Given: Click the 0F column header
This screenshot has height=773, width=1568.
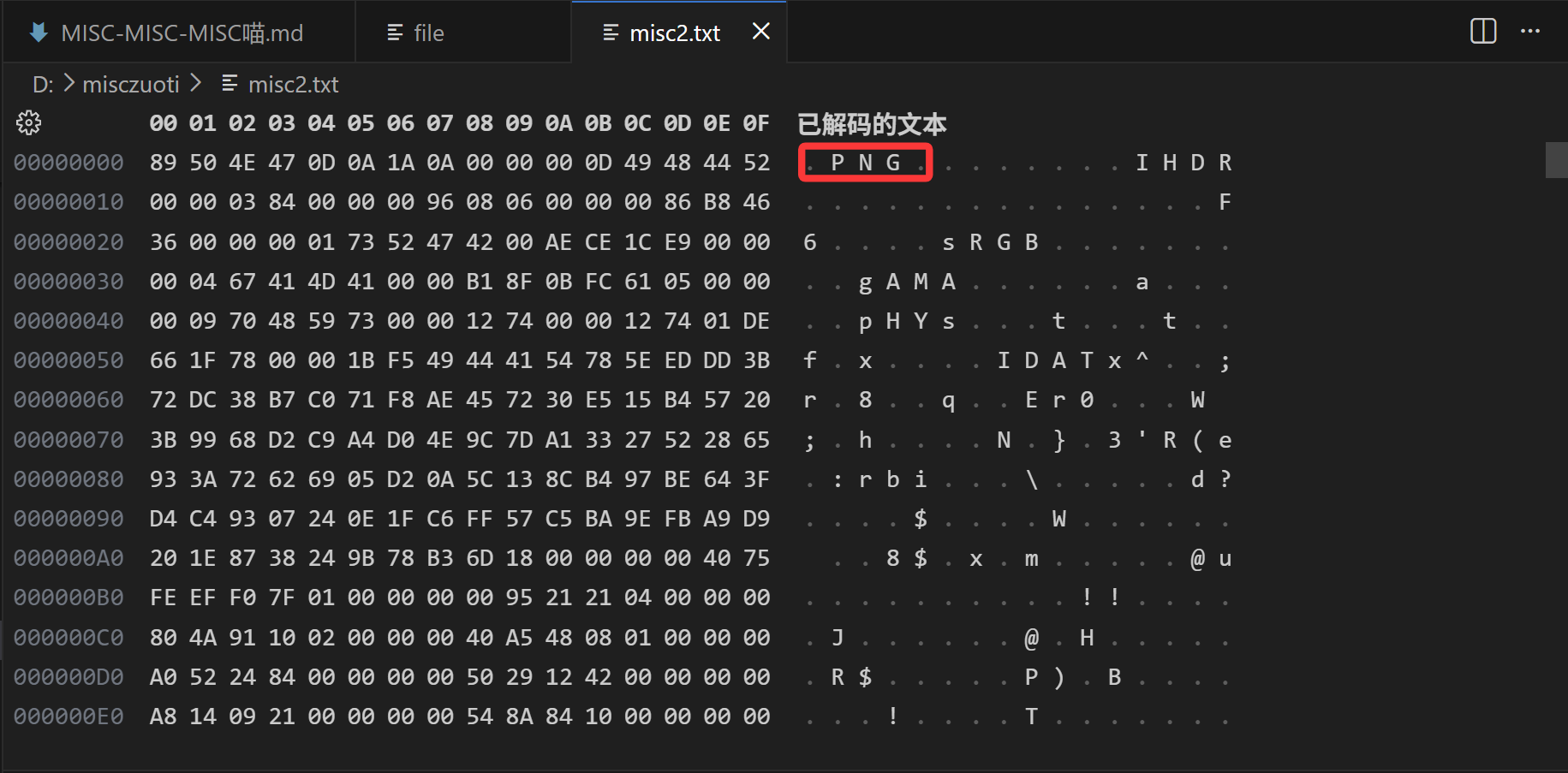Looking at the screenshot, I should coord(755,123).
